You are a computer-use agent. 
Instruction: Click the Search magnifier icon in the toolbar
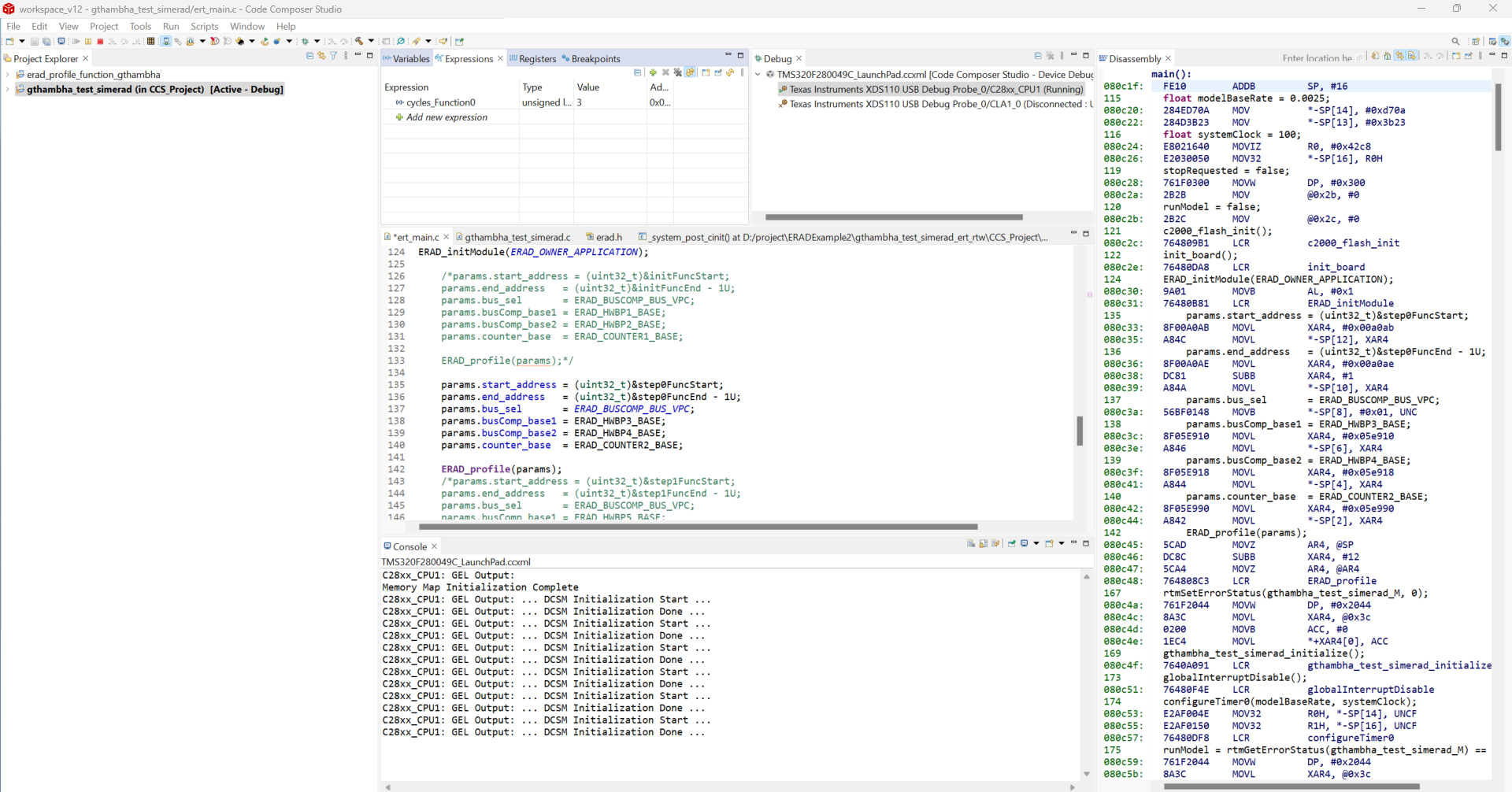pyautogui.click(x=1455, y=42)
